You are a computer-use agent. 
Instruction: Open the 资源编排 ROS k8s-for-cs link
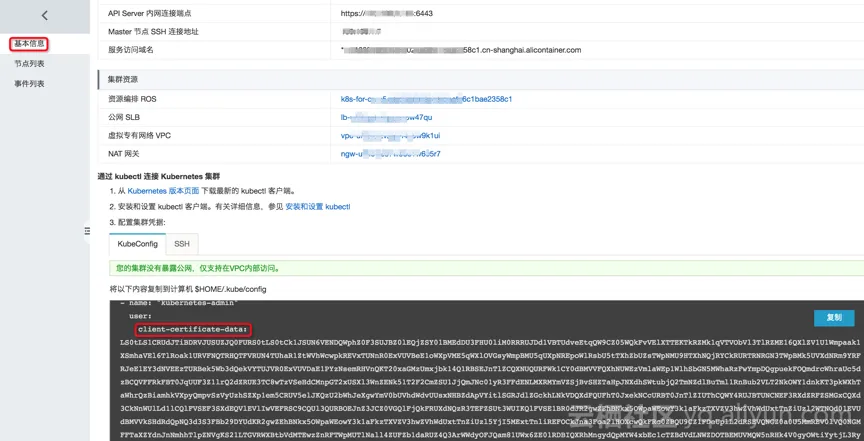426,99
